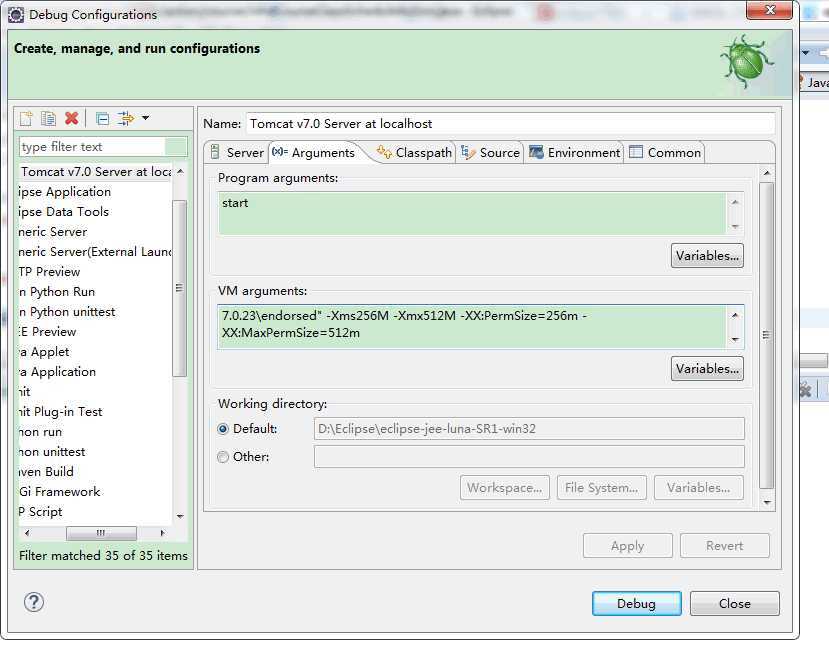Focus the type filter text field
Viewport: 829px width, 650px height.
click(x=103, y=147)
